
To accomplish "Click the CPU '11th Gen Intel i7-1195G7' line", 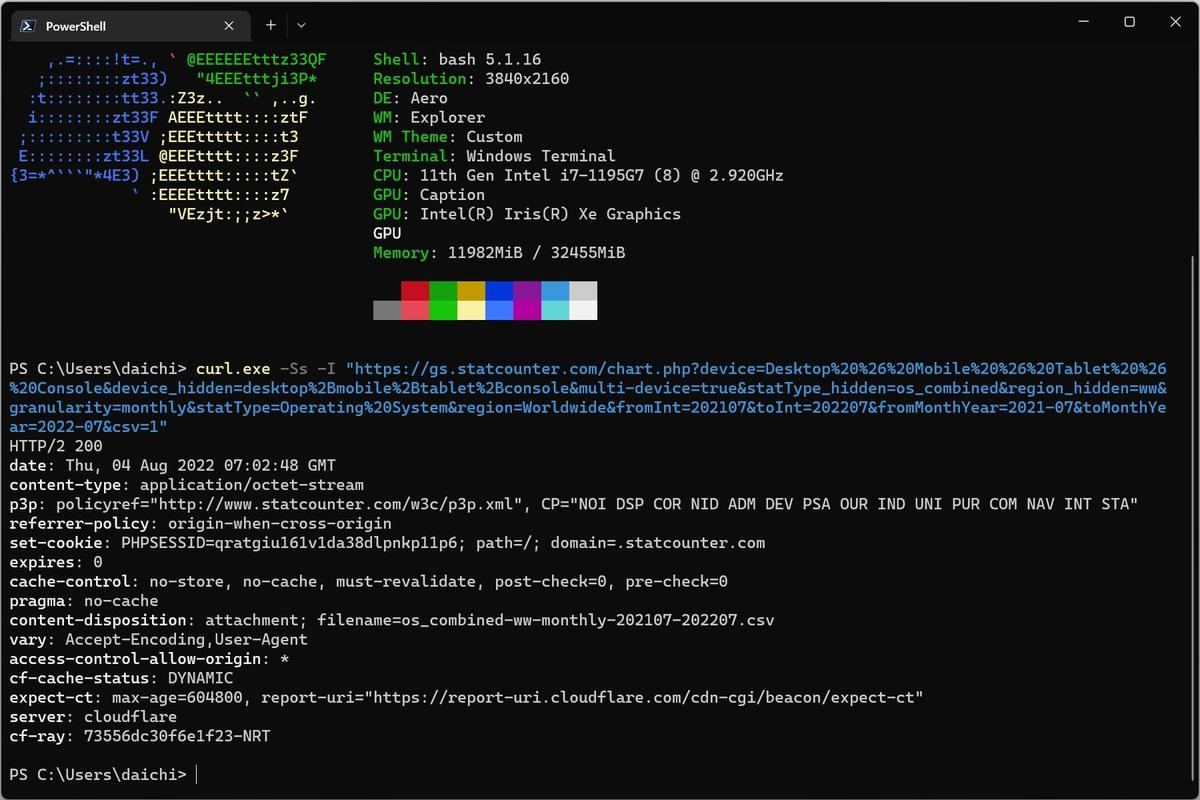I will click(578, 175).
